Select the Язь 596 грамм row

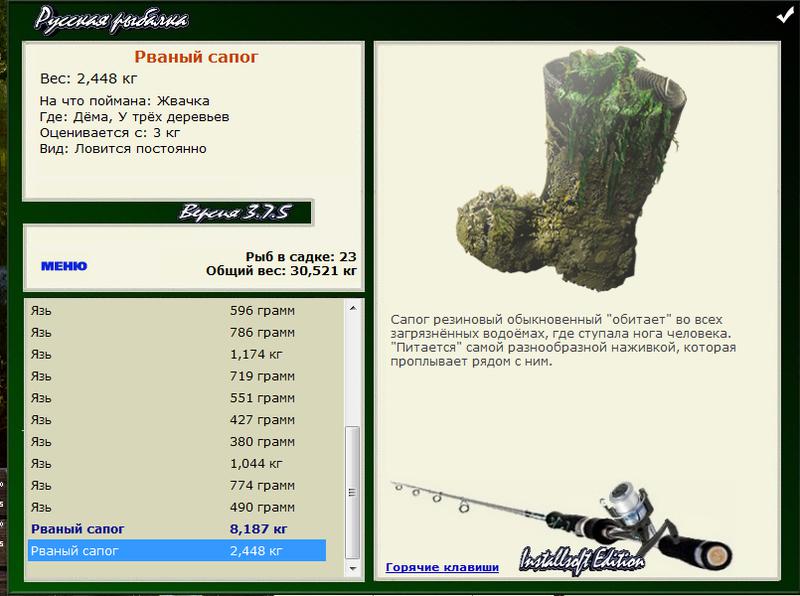pos(177,311)
